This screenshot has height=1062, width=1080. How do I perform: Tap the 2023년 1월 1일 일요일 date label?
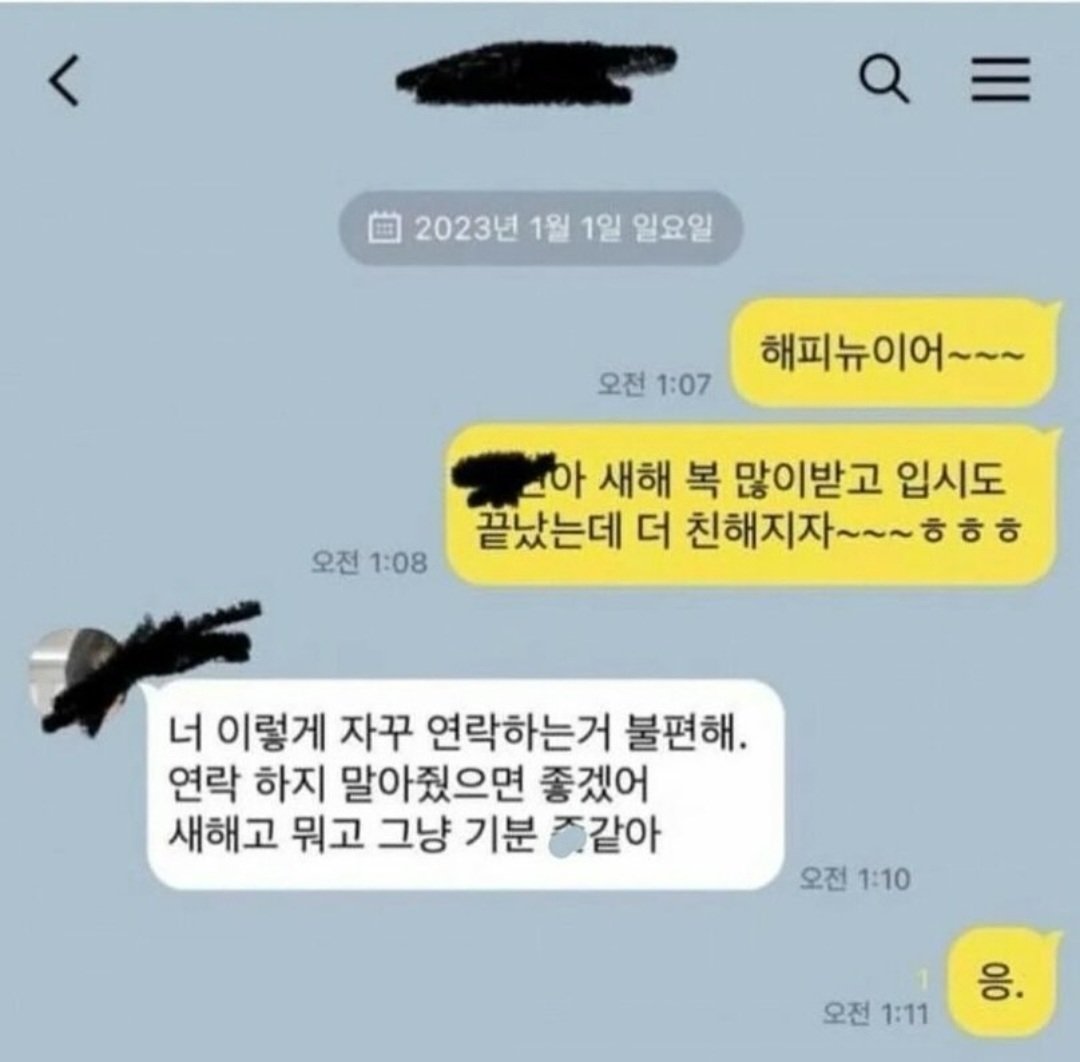coord(563,227)
